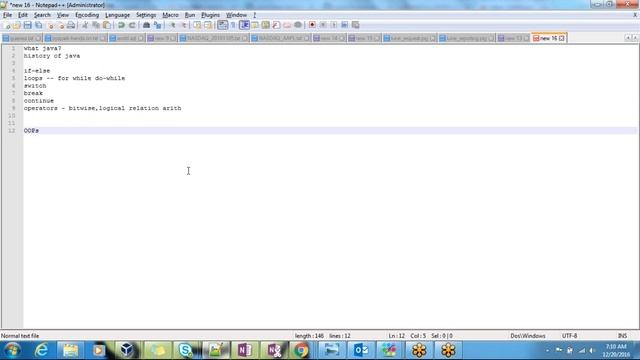Open the File menu
640x360 pixels.
pos(7,15)
